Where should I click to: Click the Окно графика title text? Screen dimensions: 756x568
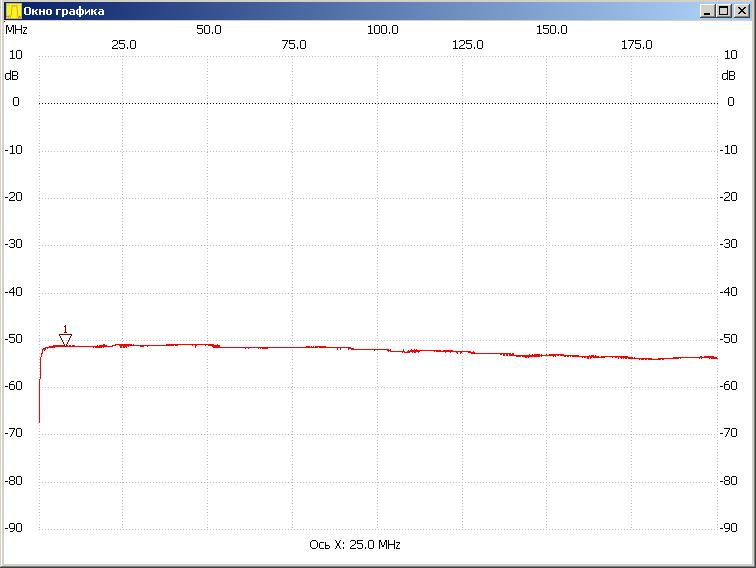click(x=64, y=11)
